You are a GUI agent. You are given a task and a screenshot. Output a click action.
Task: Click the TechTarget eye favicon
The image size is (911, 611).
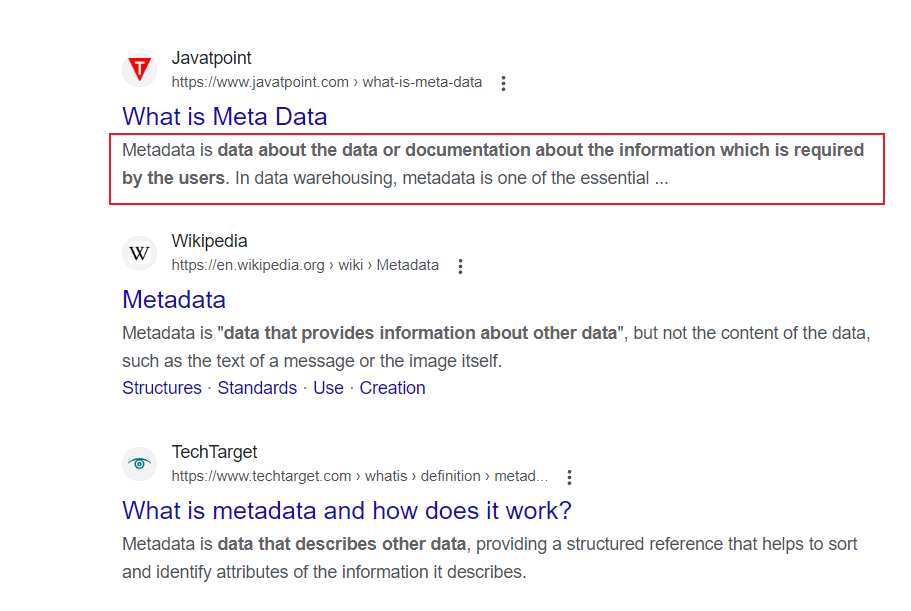pyautogui.click(x=139, y=464)
